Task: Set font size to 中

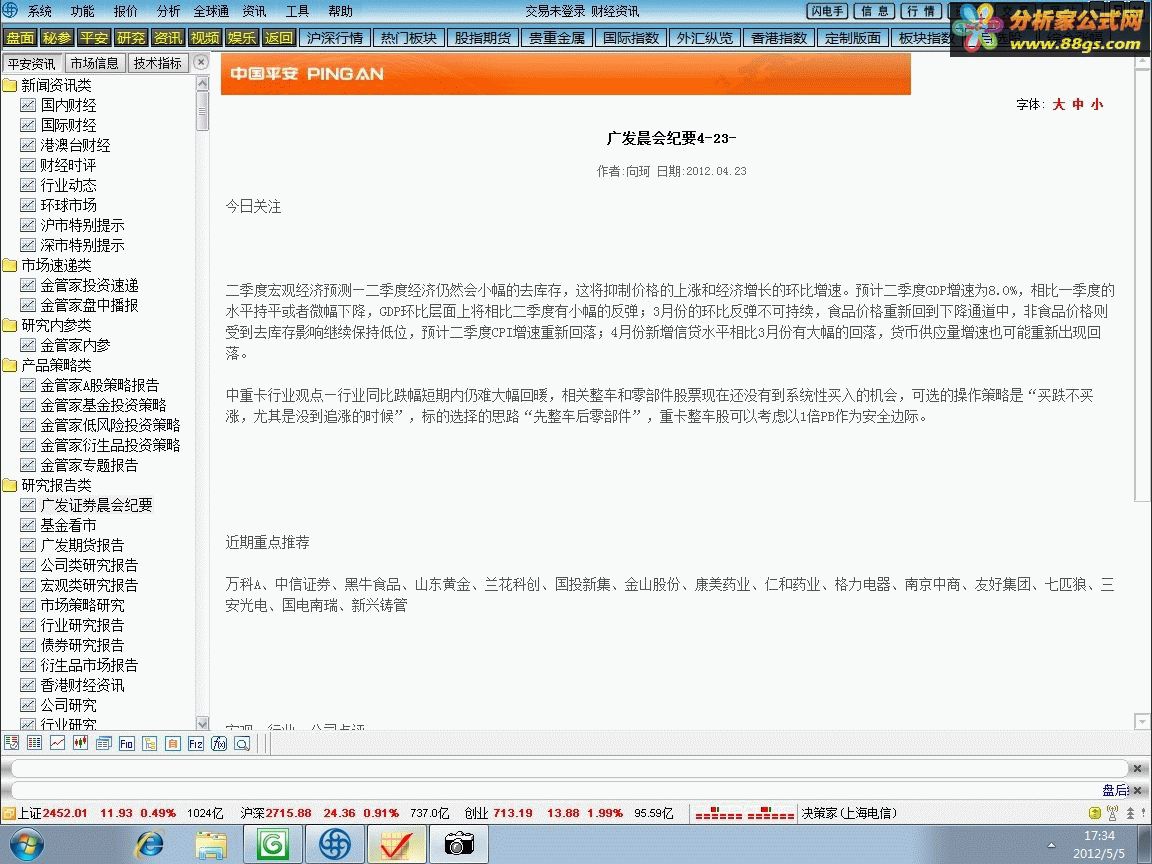Action: pos(1078,104)
